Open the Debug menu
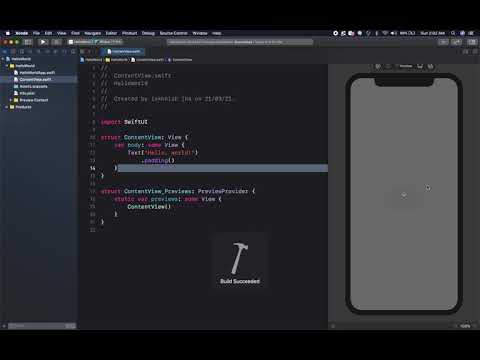Image resolution: width=480 pixels, height=360 pixels. [148, 33]
